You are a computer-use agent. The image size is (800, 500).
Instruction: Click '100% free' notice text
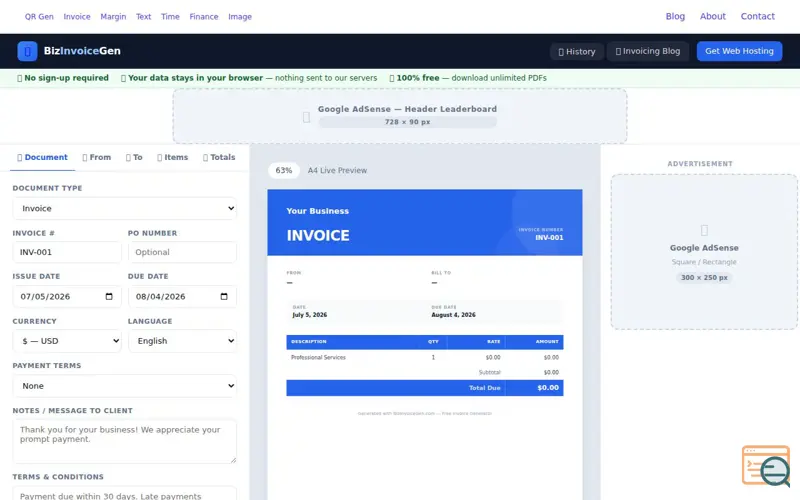(x=418, y=78)
